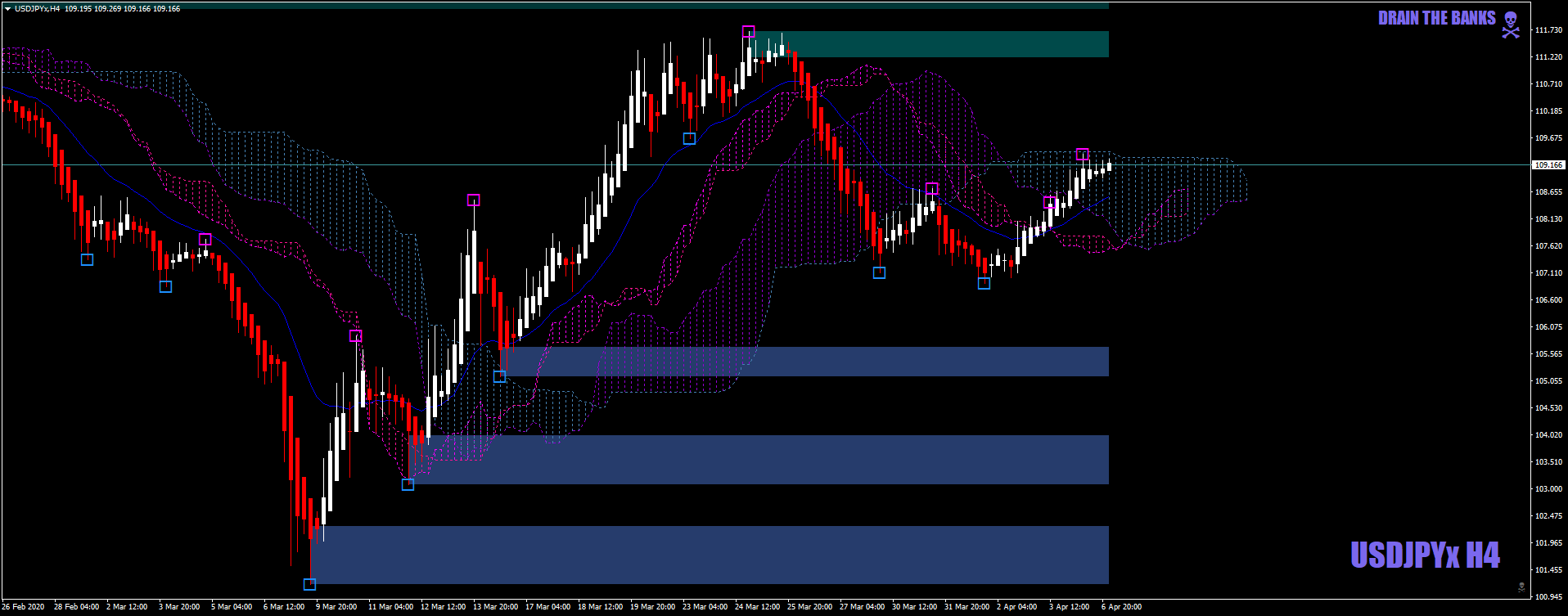Image resolution: width=1568 pixels, height=616 pixels.
Task: Click the 106.075 price axis label
Action: pyautogui.click(x=1549, y=327)
